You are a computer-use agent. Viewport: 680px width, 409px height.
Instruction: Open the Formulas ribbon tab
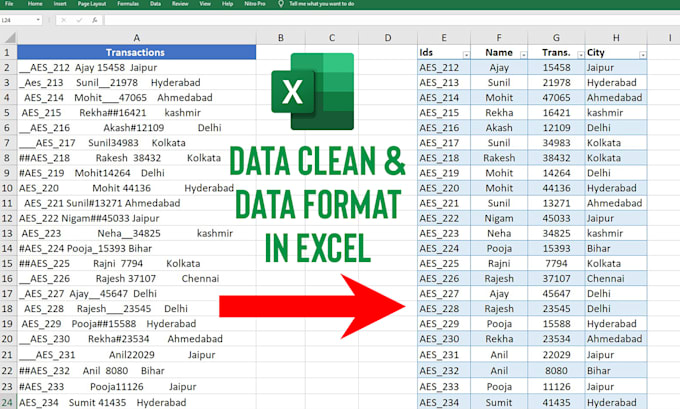pyautogui.click(x=128, y=3)
